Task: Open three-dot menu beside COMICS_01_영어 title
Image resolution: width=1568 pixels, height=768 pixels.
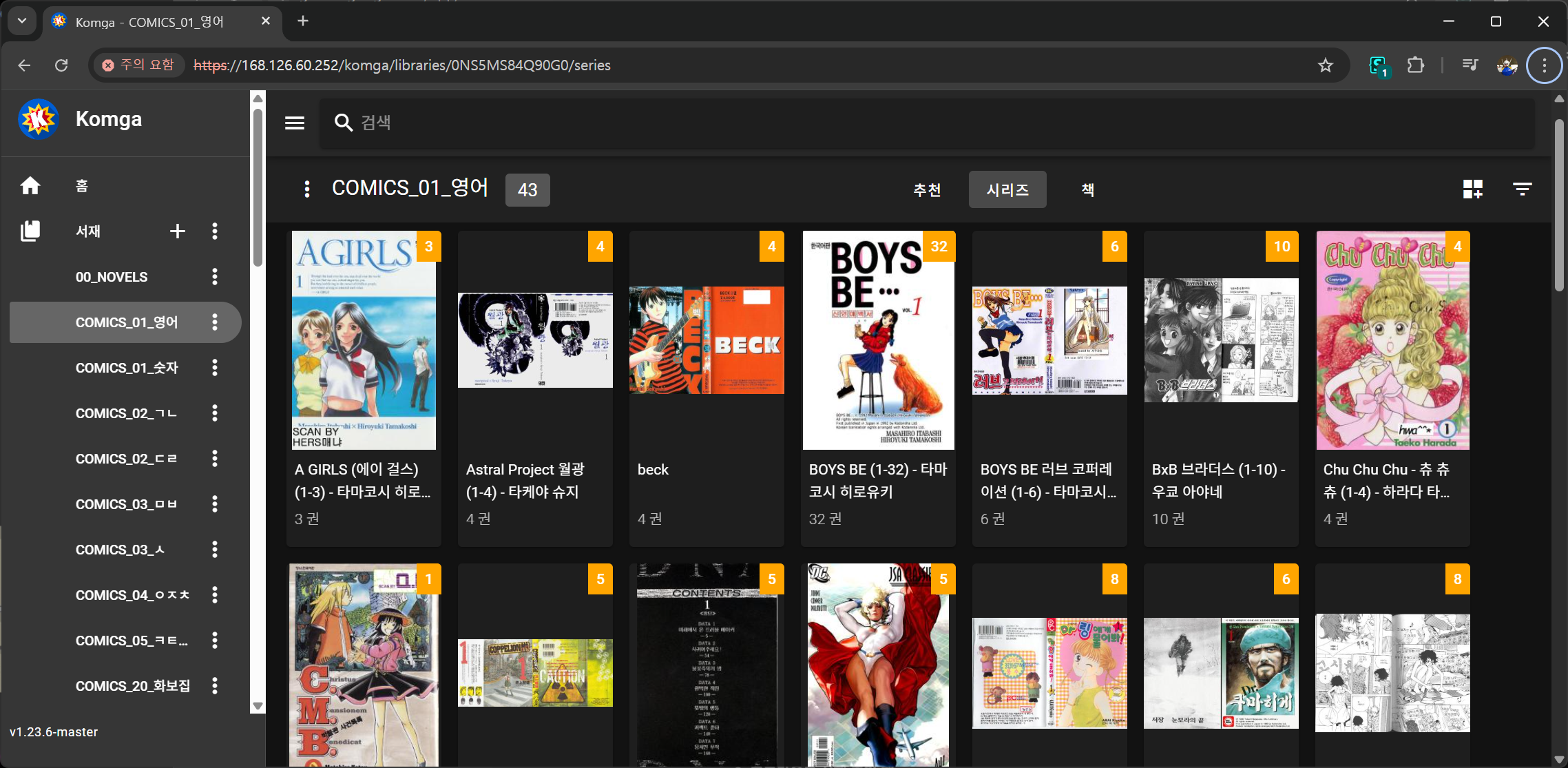Action: (x=307, y=189)
